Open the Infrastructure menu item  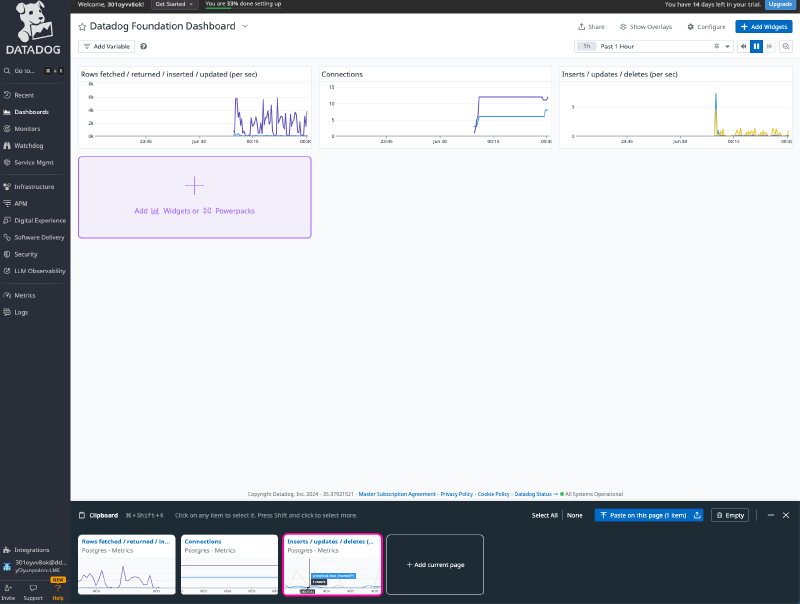click(x=34, y=186)
